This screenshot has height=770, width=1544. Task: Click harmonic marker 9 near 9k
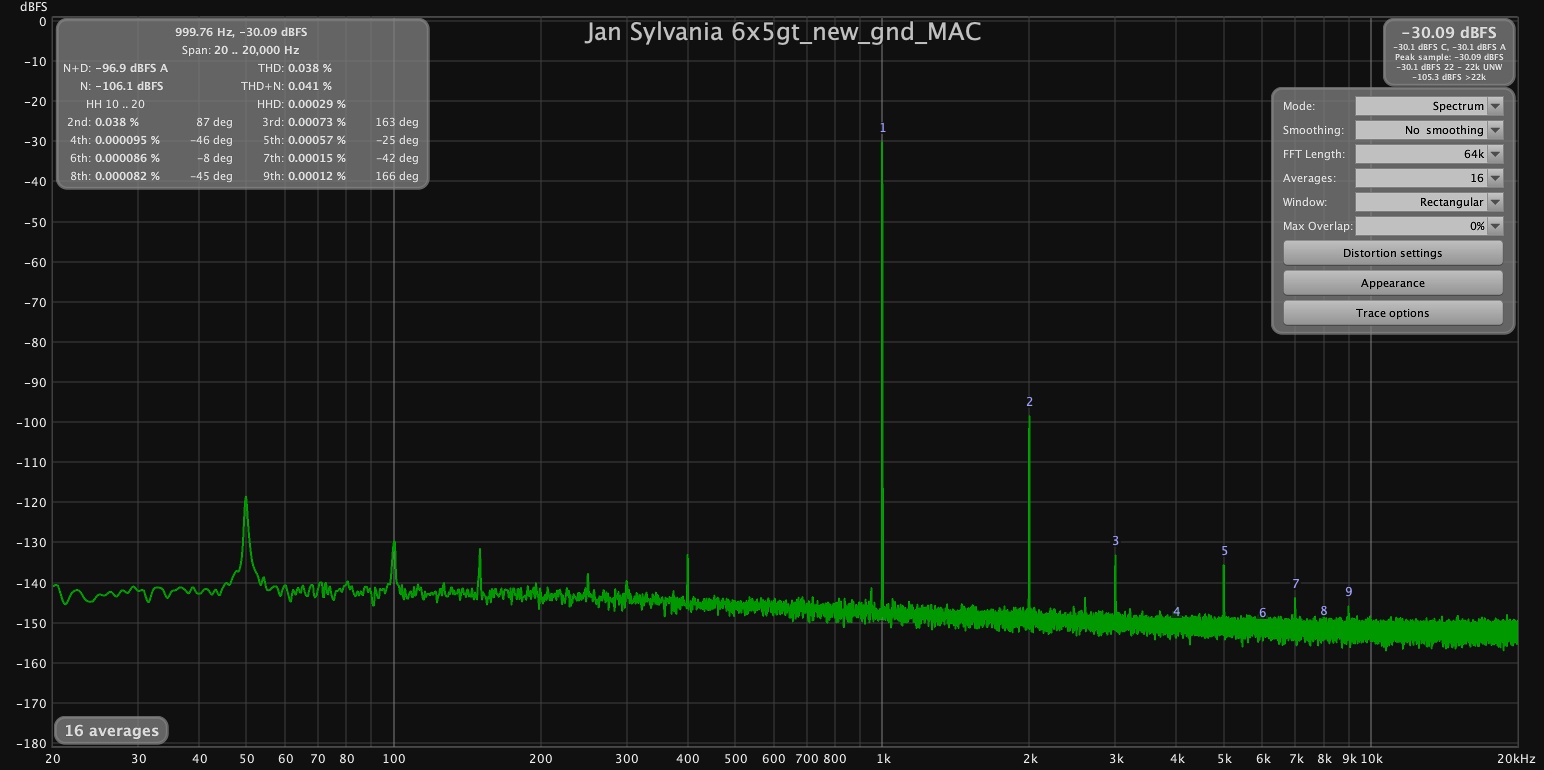[x=1348, y=592]
